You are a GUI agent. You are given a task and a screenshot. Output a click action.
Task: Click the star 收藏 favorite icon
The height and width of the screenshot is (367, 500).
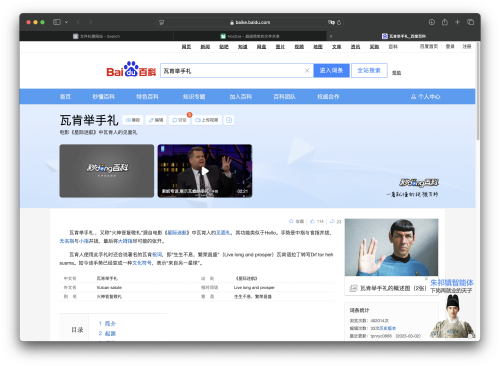click(291, 221)
